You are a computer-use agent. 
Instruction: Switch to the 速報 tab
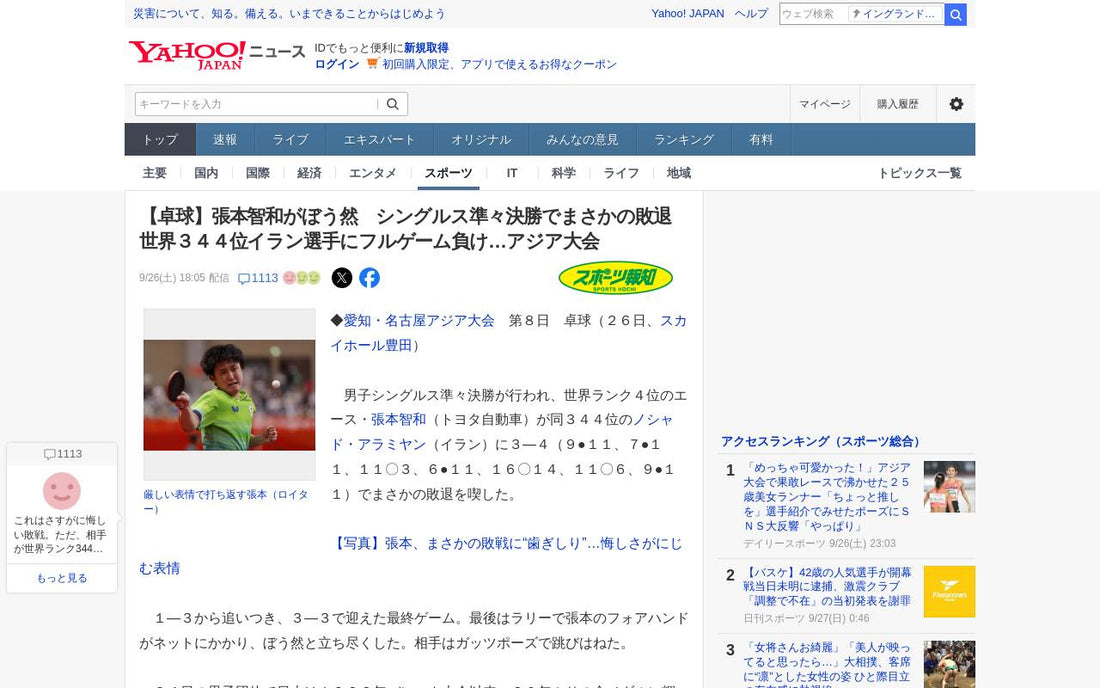[225, 140]
